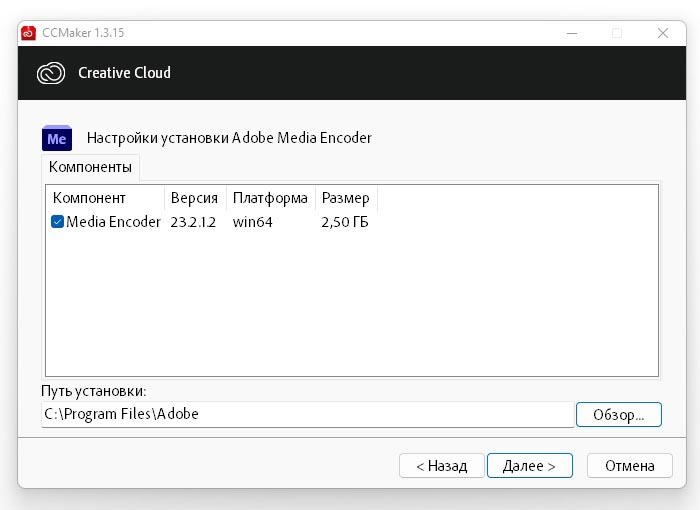Image resolution: width=700 pixels, height=510 pixels.
Task: Click the version value 23.2.1.2
Action: click(193, 222)
